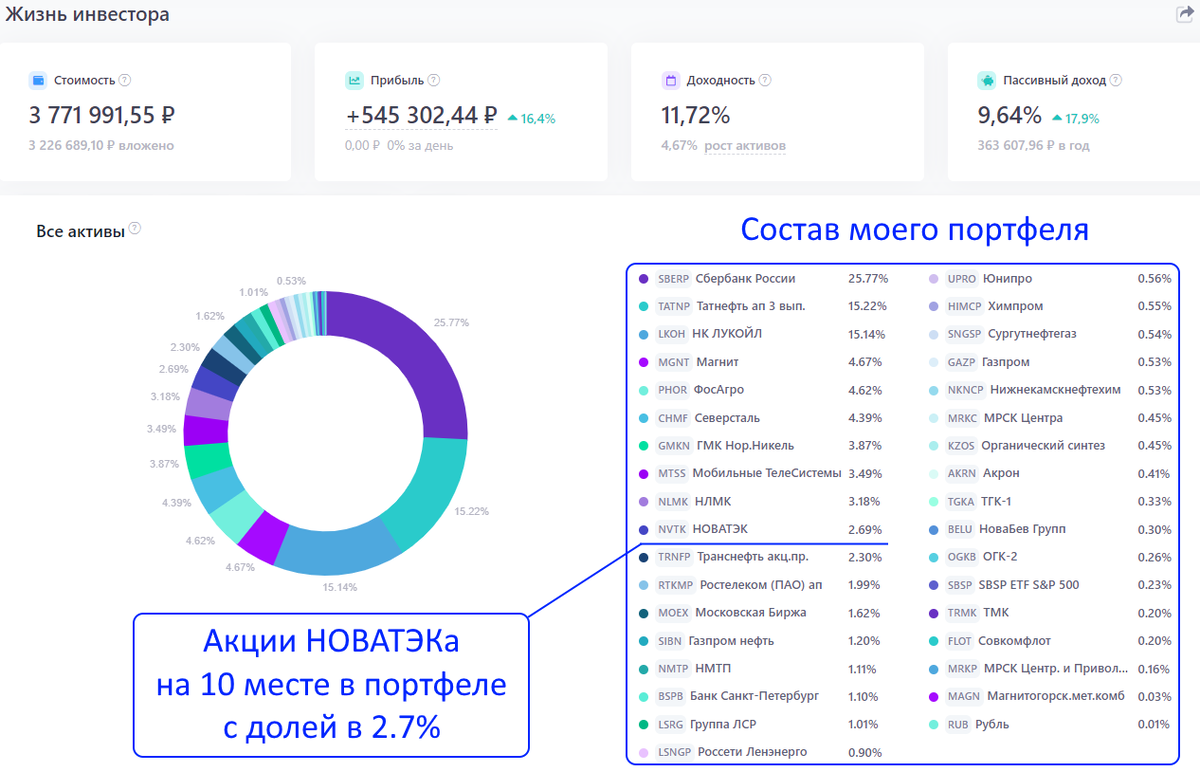Click the piggy bank icon beside Пассивный доход
The image size is (1200, 772).
click(x=986, y=80)
